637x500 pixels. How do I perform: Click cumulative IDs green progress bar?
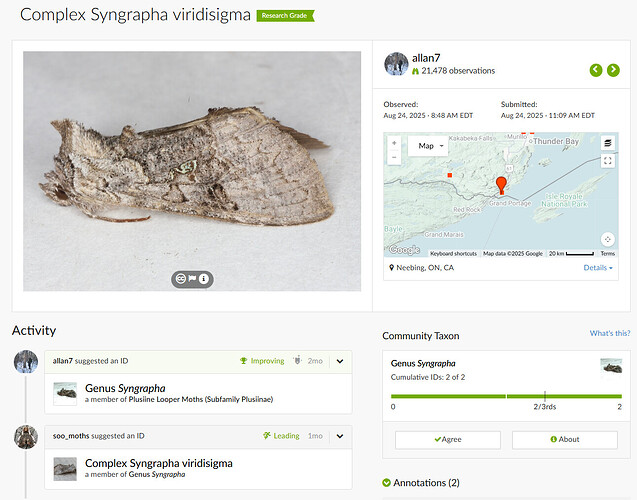[506, 396]
